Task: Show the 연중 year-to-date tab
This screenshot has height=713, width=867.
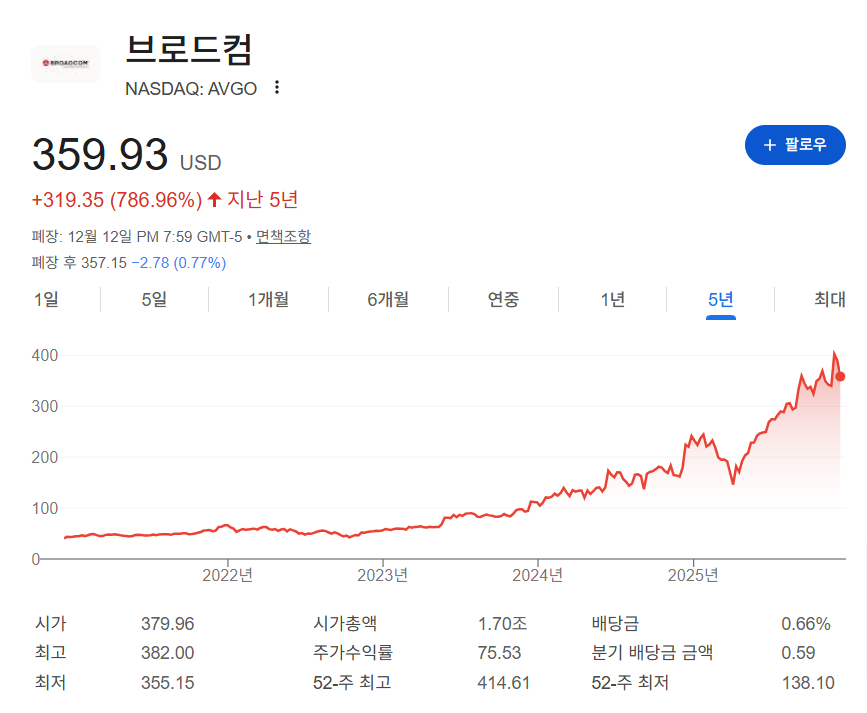Action: click(x=503, y=299)
